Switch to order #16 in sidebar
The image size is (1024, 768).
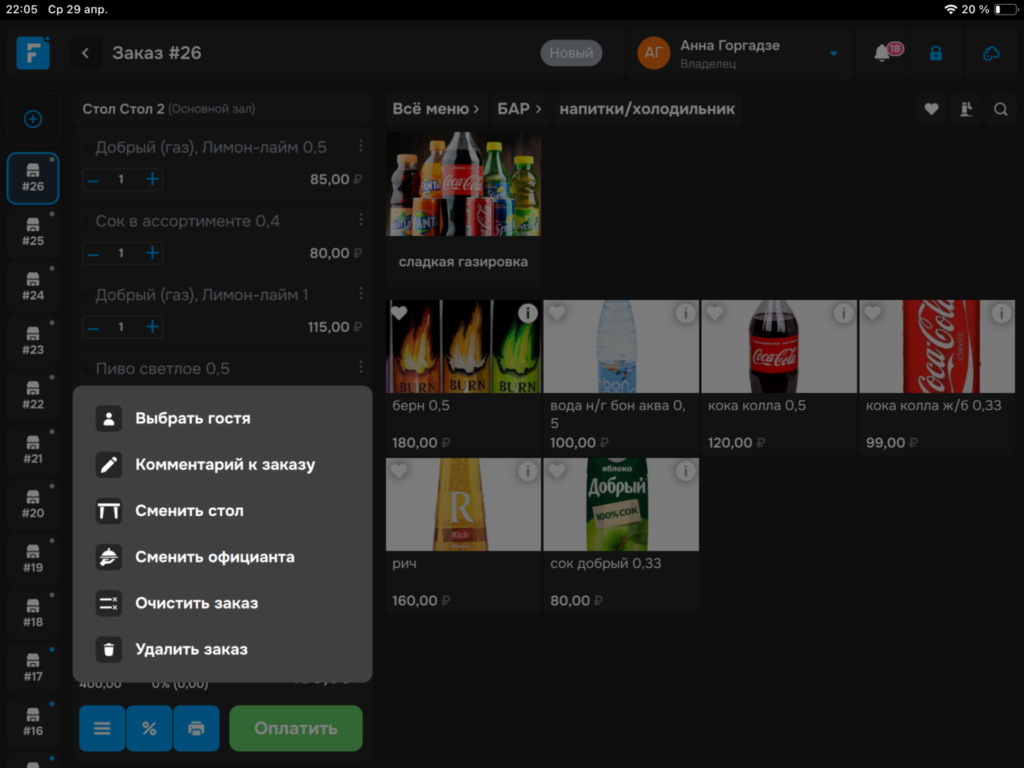pos(33,723)
